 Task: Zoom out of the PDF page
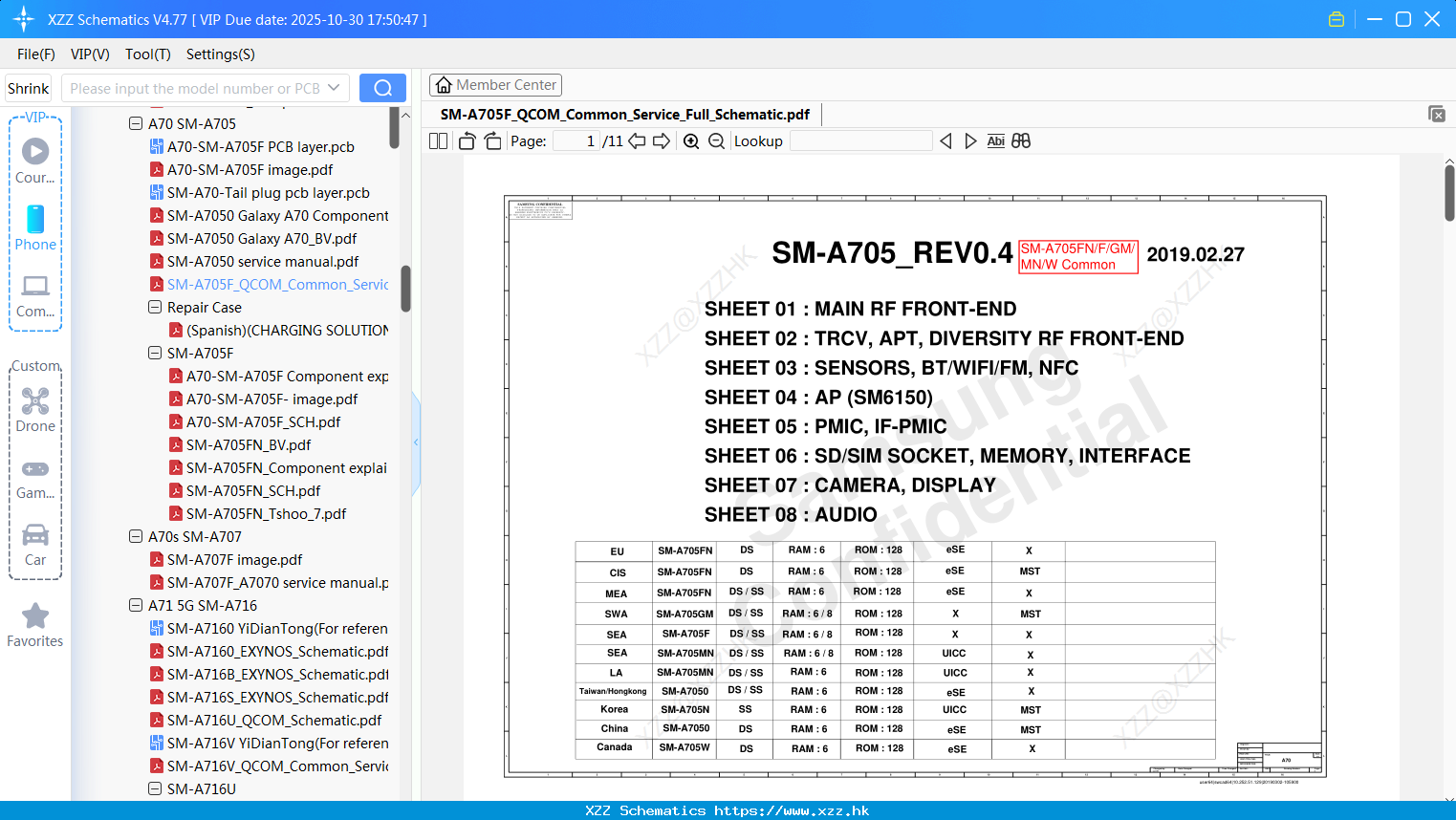point(716,141)
